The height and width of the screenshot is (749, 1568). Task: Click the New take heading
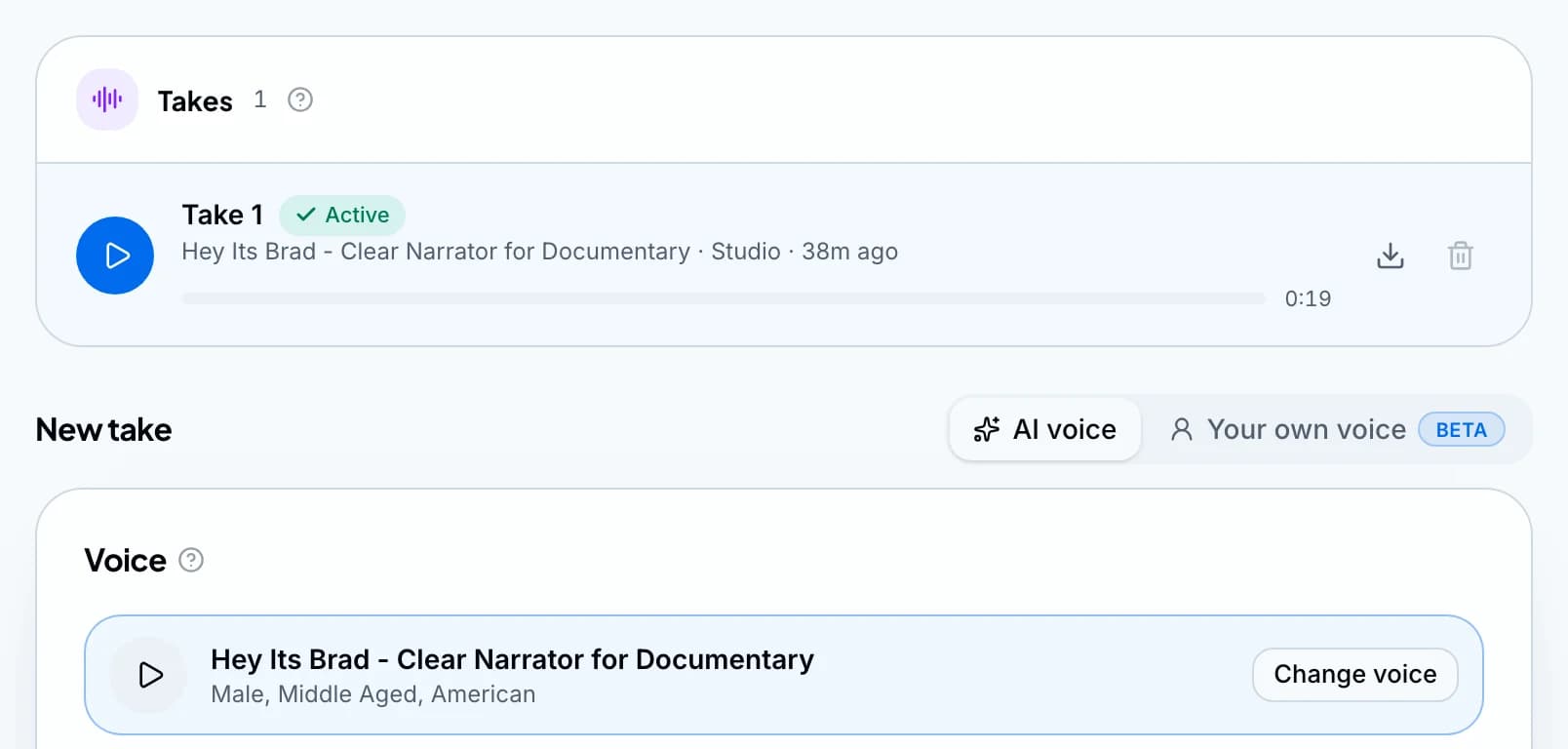[103, 430]
